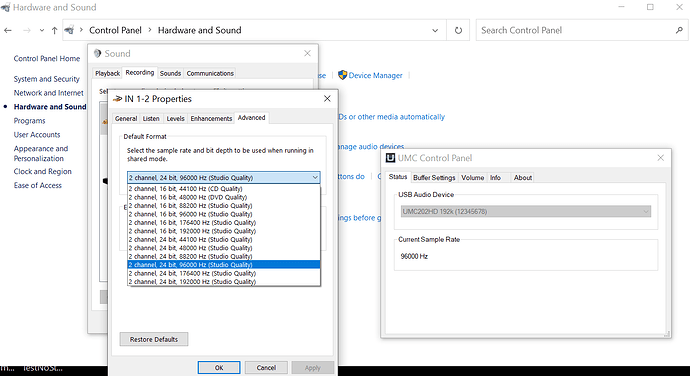The image size is (690, 376).
Task: Choose 16 bit, 176400 Hz option
Action: (x=224, y=222)
